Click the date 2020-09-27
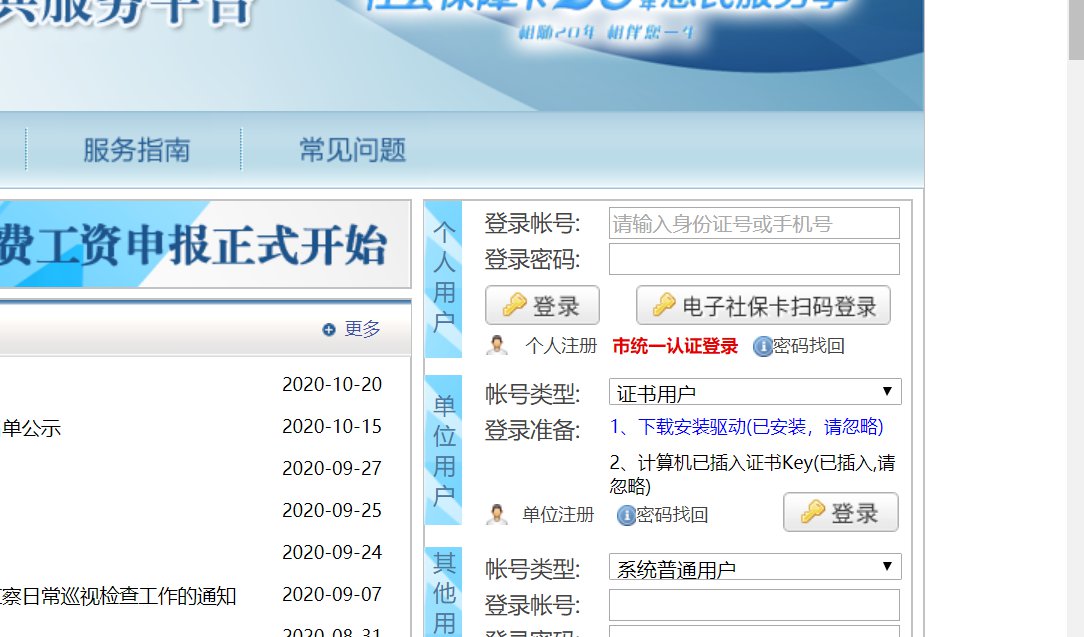This screenshot has height=637, width=1084. point(332,469)
